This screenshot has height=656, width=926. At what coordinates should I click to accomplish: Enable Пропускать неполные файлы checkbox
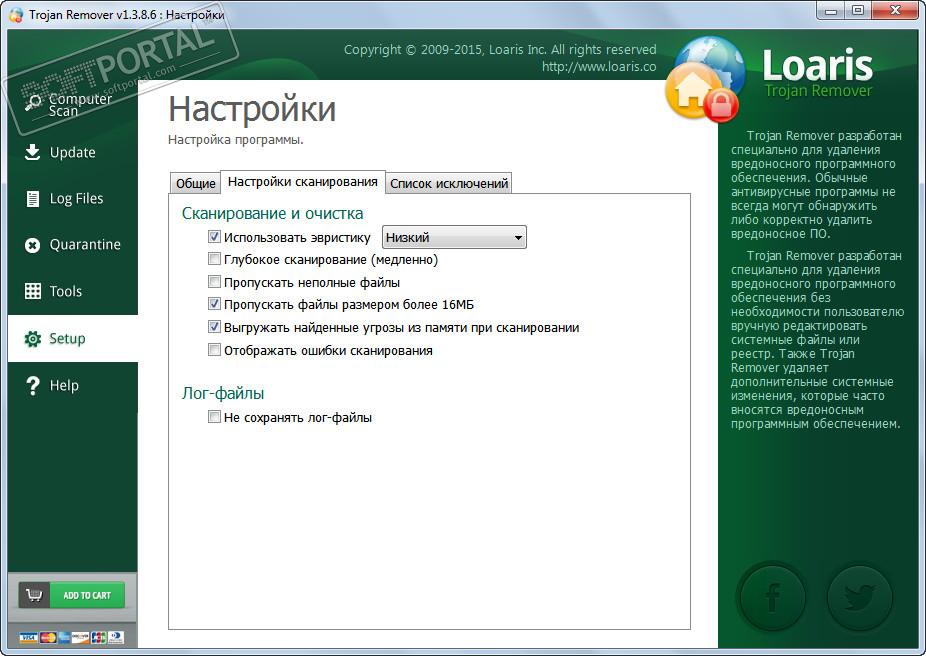(214, 282)
